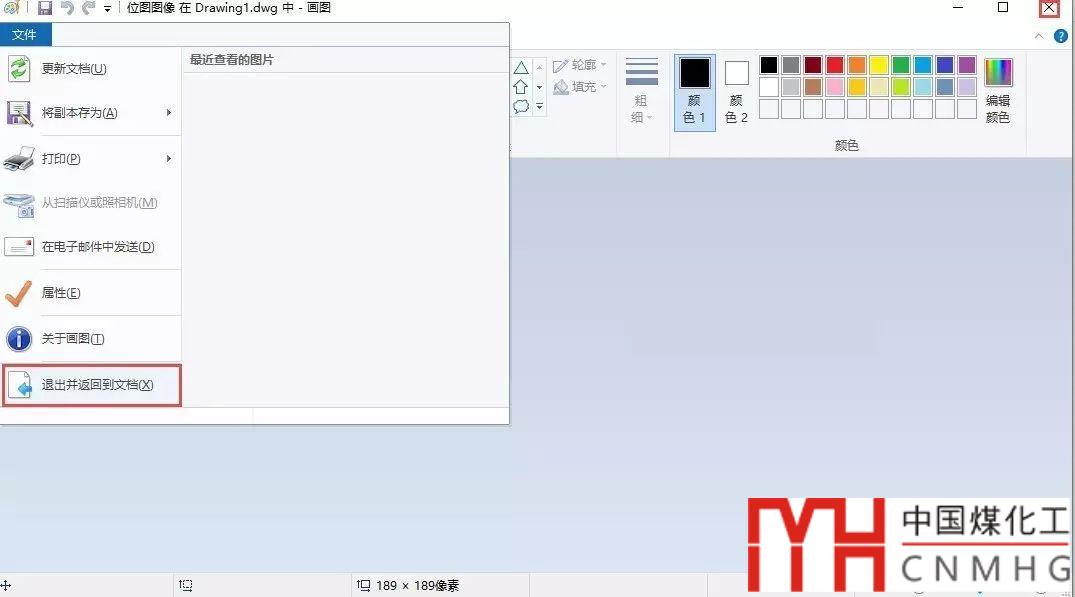1075x597 pixels.
Task: Expand the 将副本存为 submenu arrow
Action: tap(169, 112)
